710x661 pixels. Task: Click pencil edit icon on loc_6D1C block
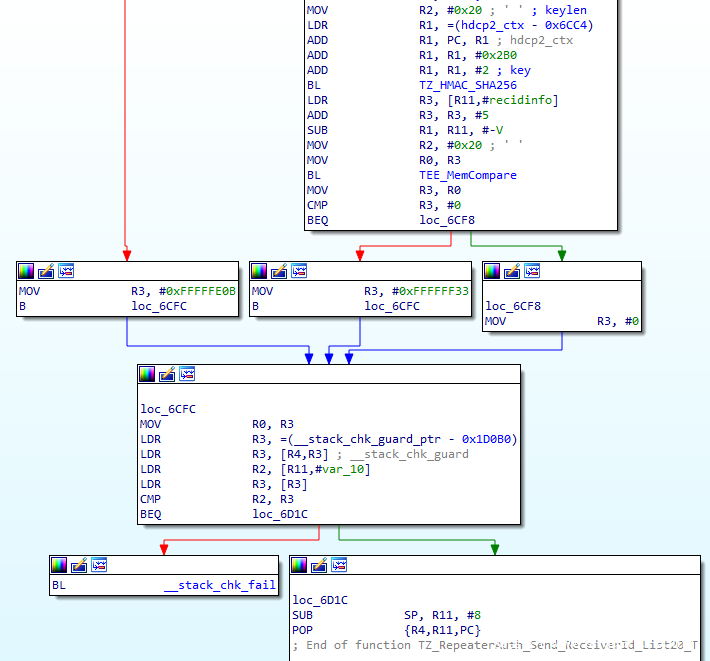[319, 565]
